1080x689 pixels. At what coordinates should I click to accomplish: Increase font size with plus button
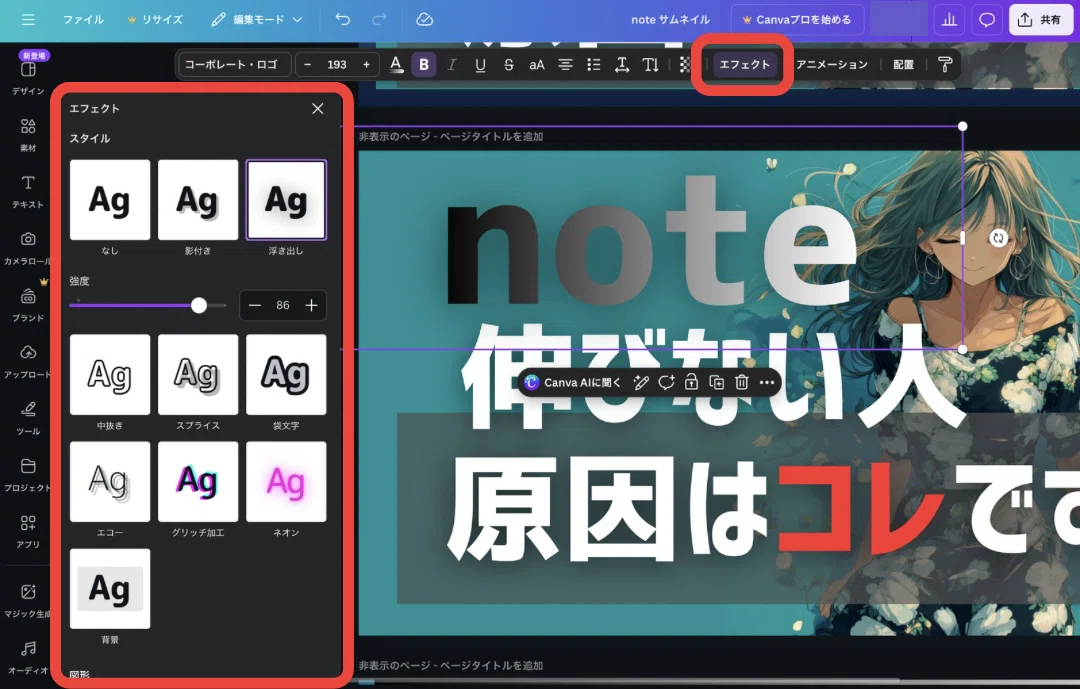pyautogui.click(x=366, y=64)
